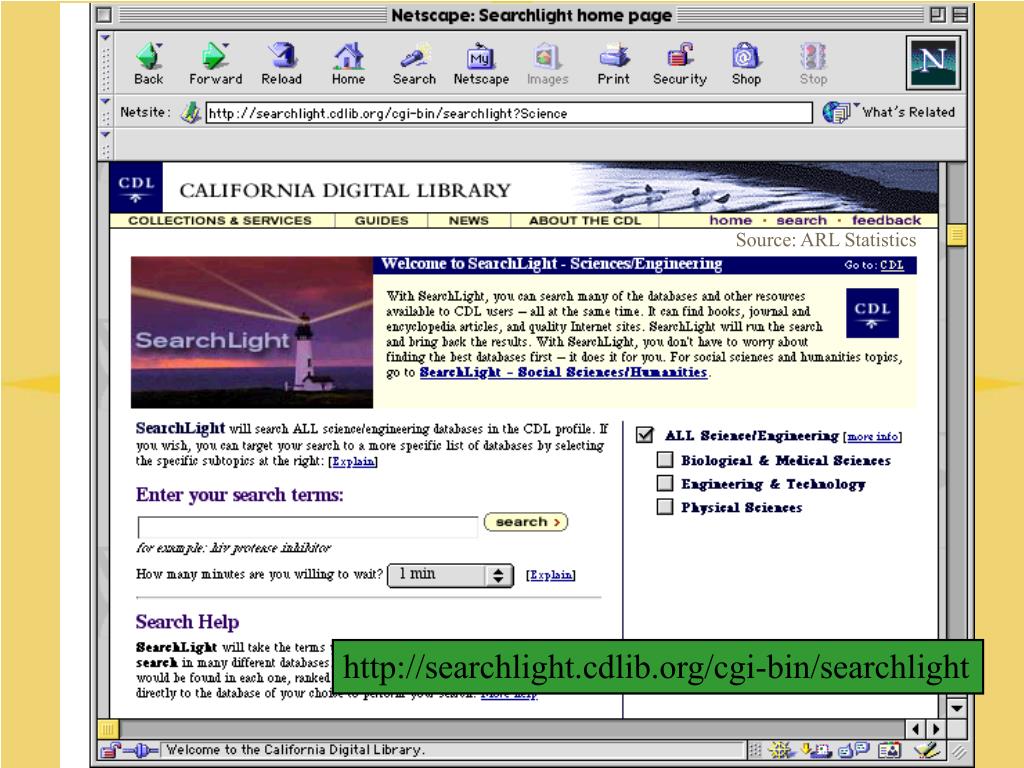Go back with the Back toolbar button

tap(149, 63)
